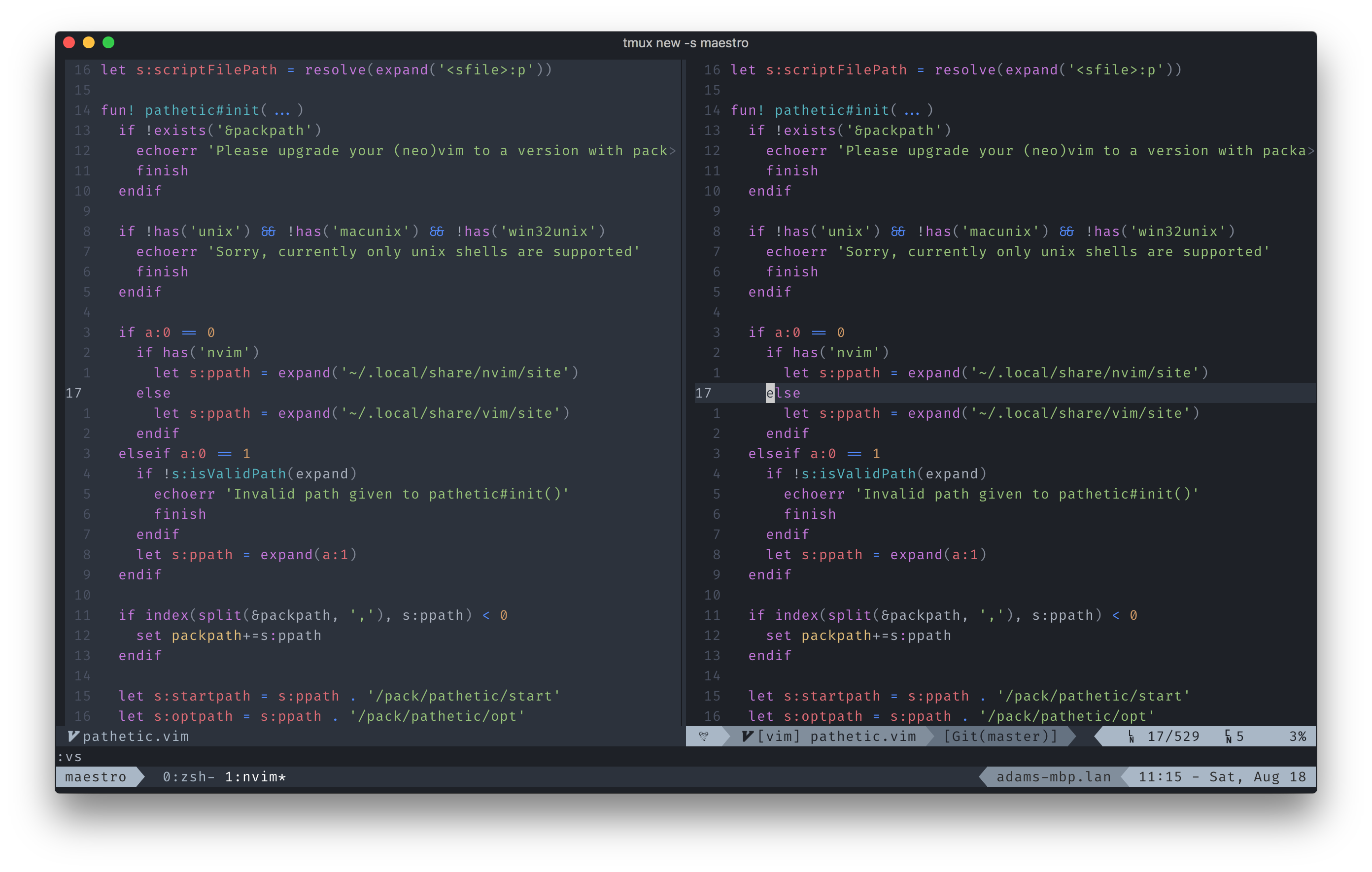Place cursor on 'else' in the left pane
This screenshot has width=1372, height=872.
tap(153, 393)
